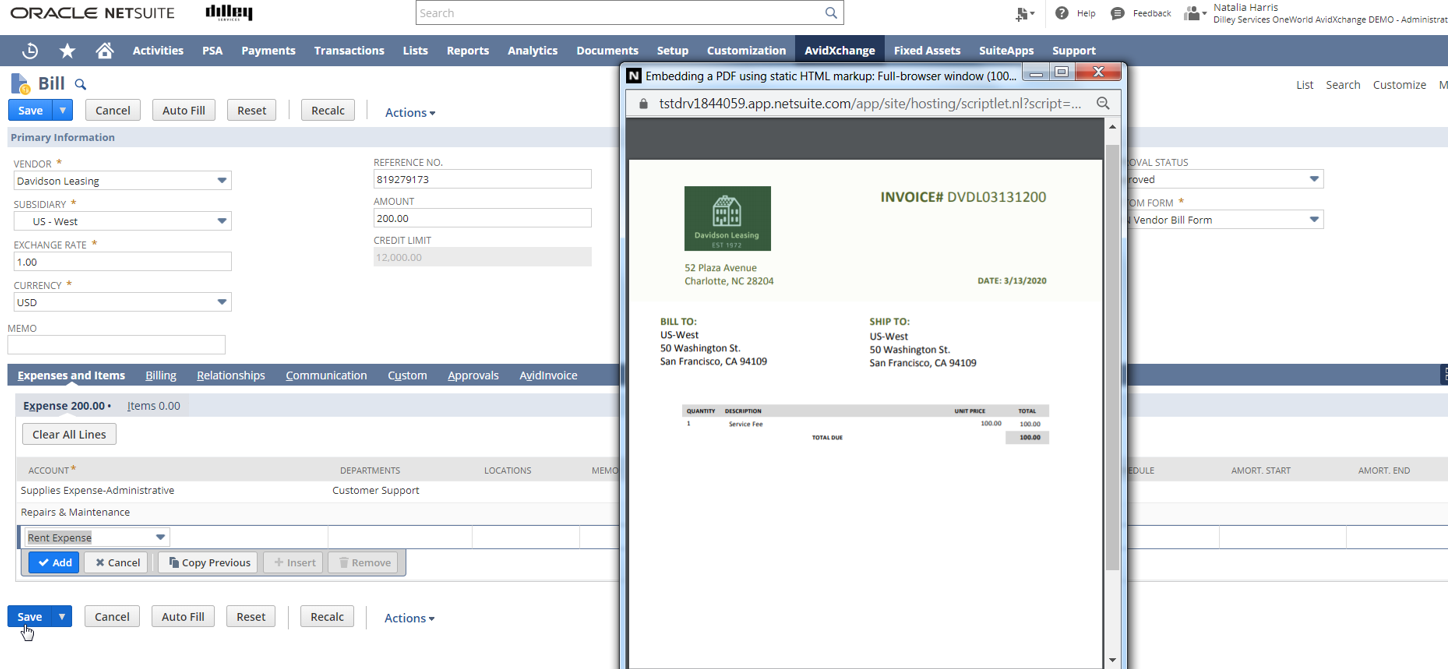Open the Create New icon in the header
Viewport: 1448px width, 669px height.
click(x=1024, y=13)
